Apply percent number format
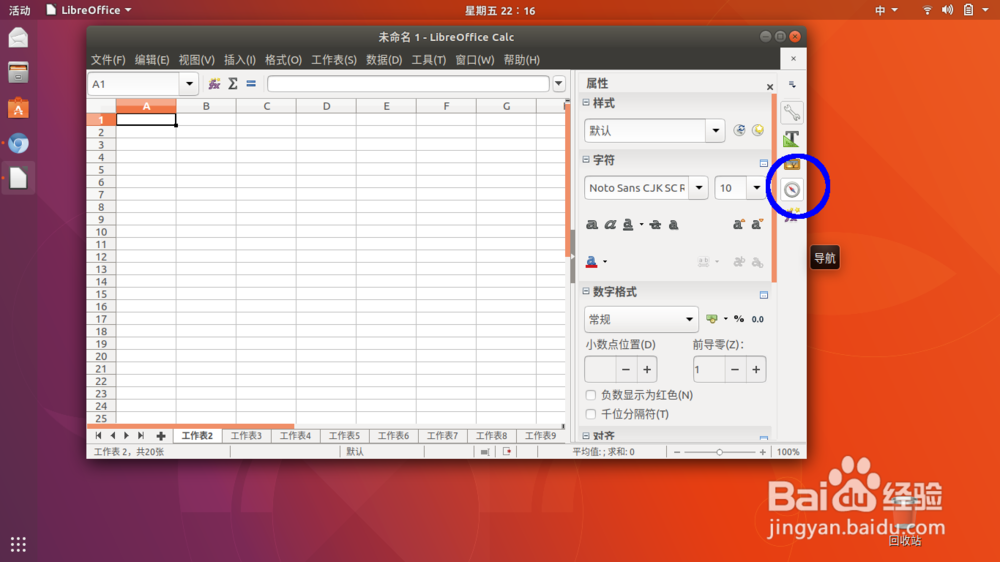 pyautogui.click(x=739, y=319)
